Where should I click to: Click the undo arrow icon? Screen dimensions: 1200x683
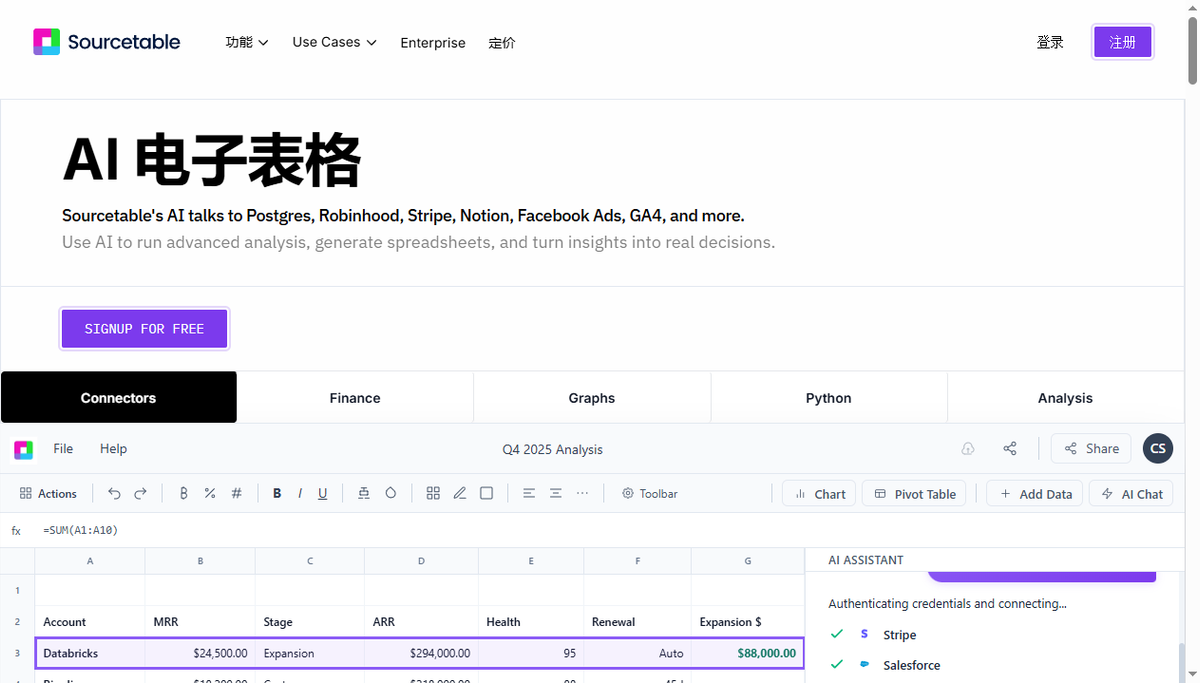coord(114,494)
